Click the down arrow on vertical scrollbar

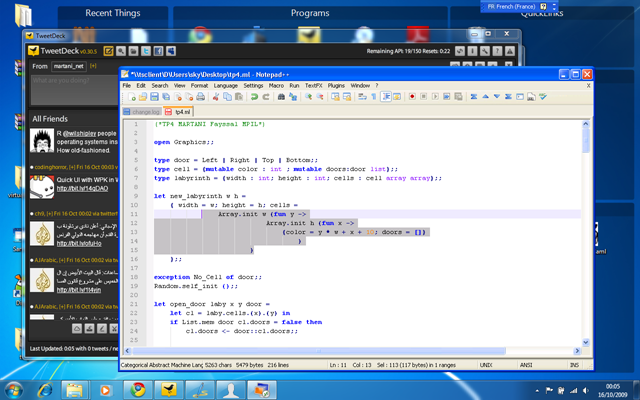click(x=586, y=342)
